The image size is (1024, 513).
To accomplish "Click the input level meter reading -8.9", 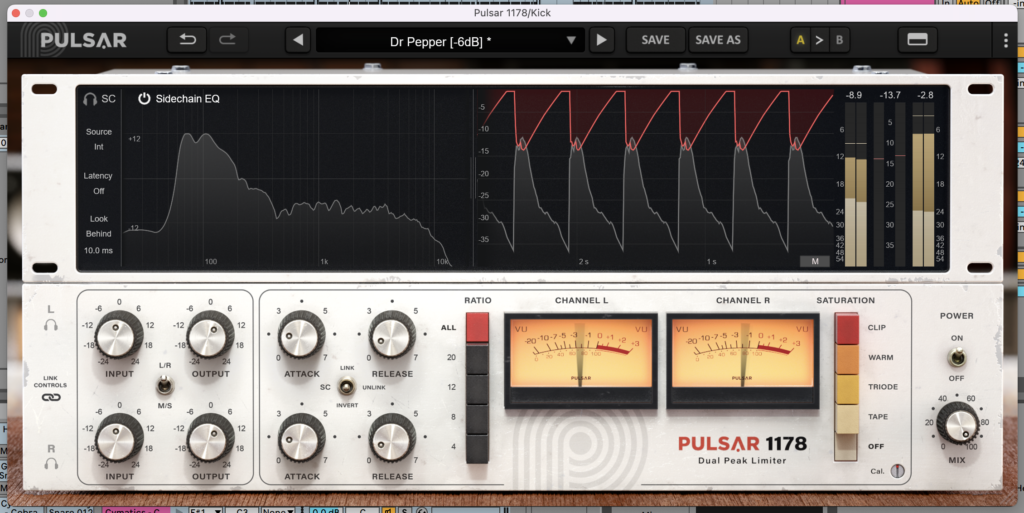I will 856,184.
